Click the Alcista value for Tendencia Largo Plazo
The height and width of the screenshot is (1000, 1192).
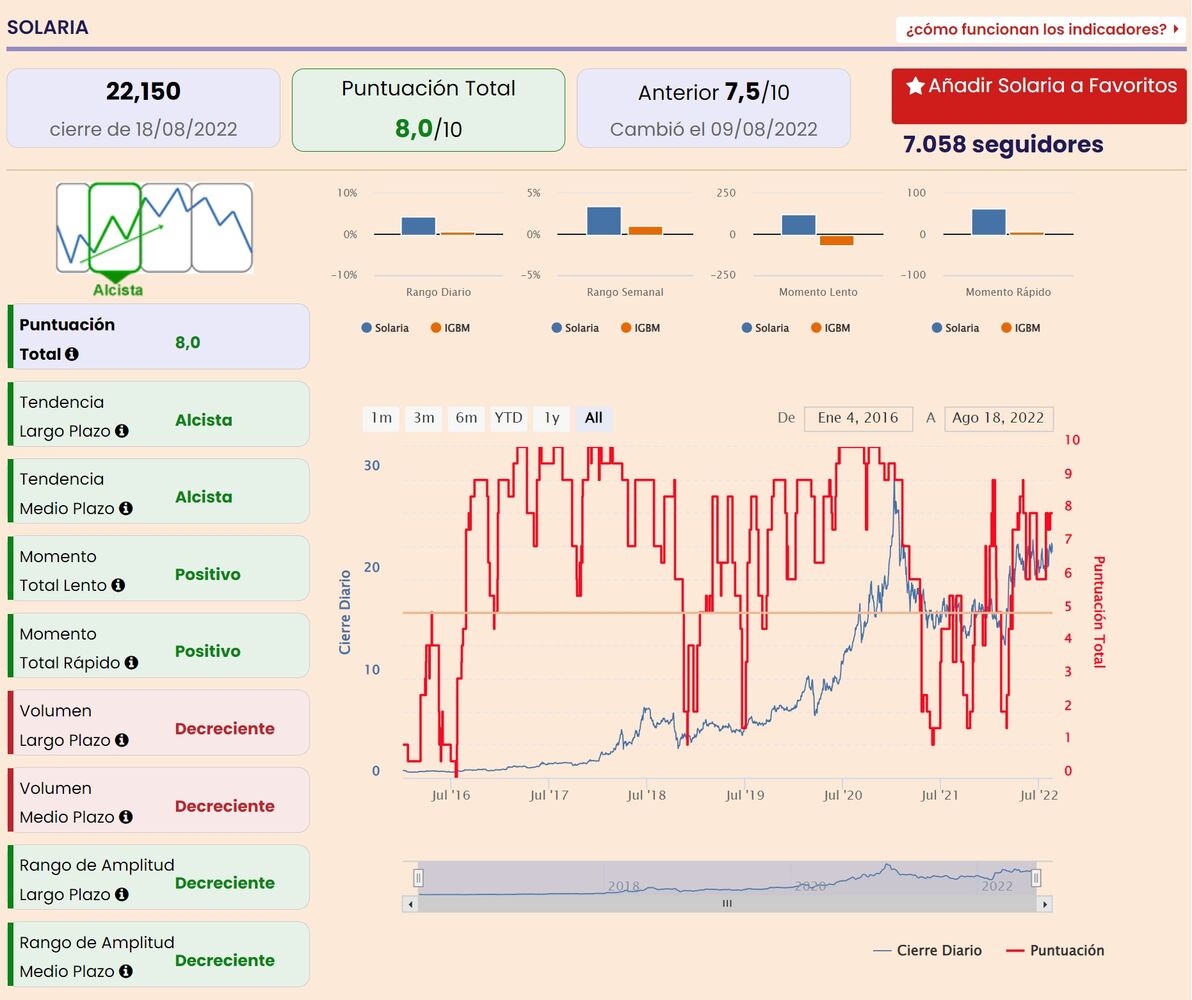(x=203, y=421)
